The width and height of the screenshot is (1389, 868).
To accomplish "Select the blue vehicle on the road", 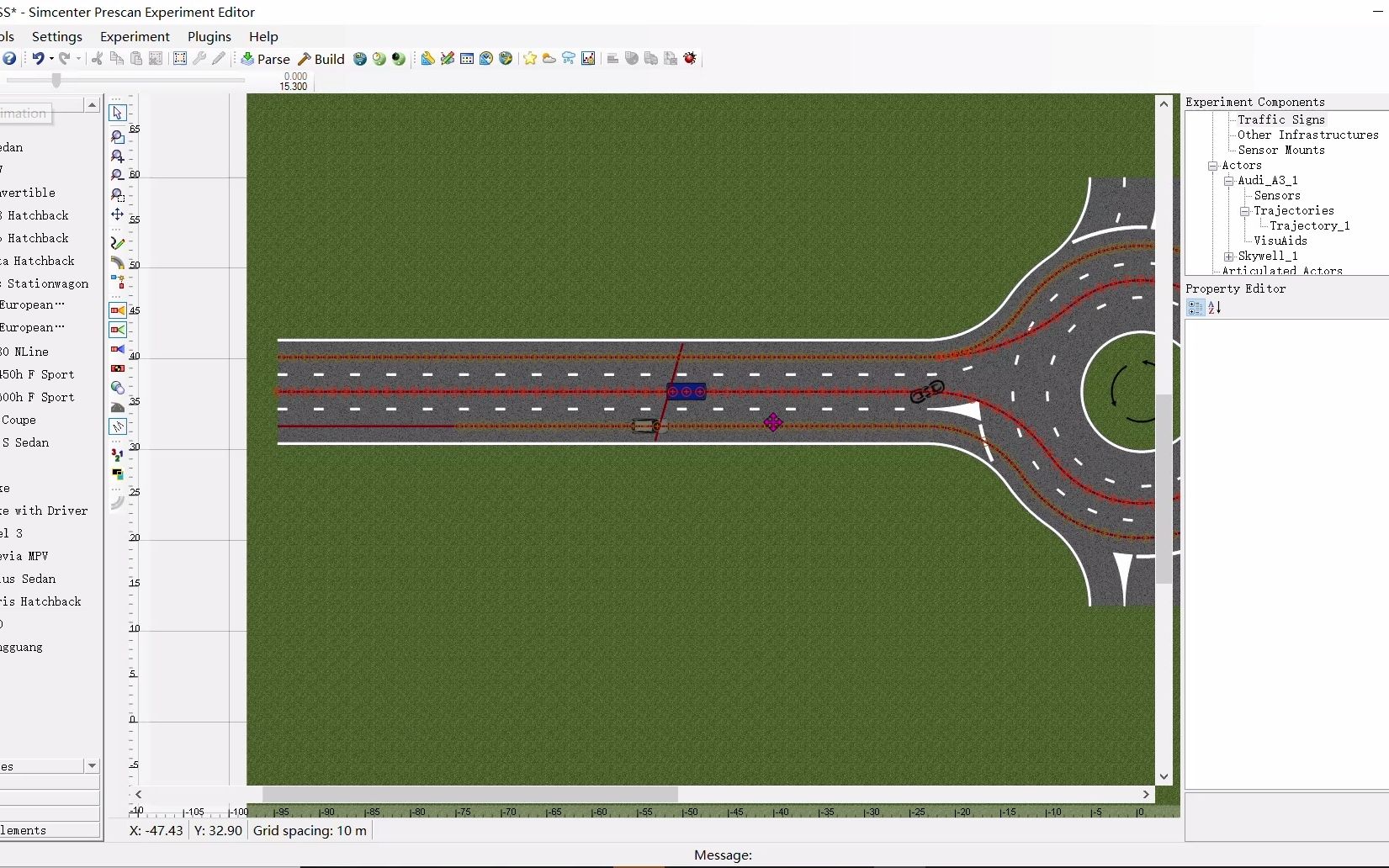I will coord(687,391).
